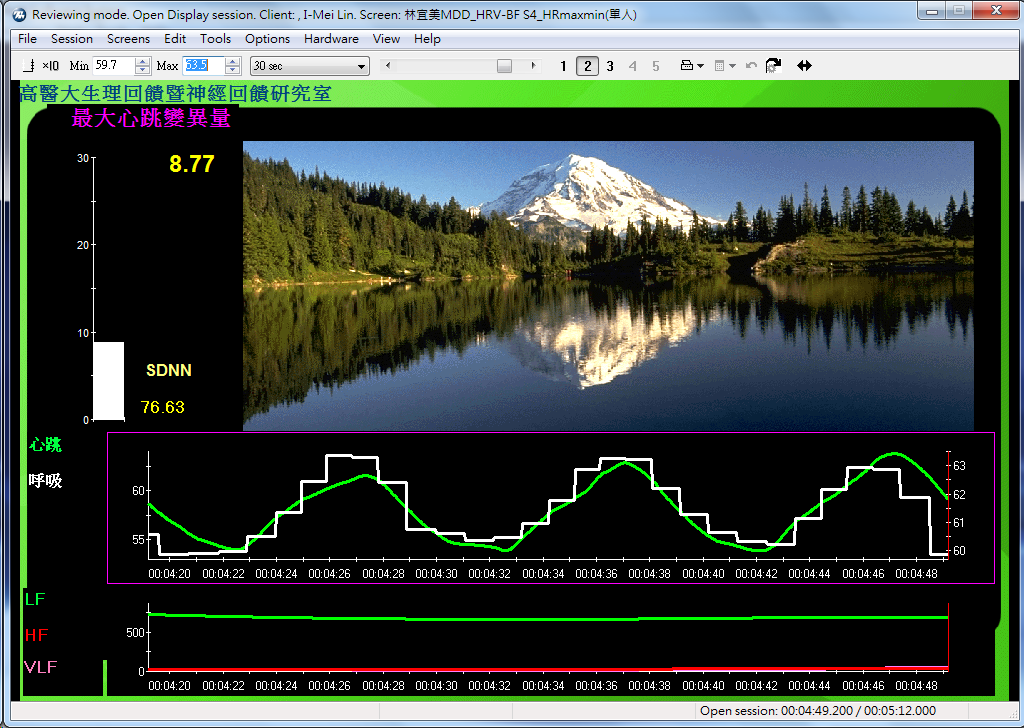Decrease the Max value with down spinner
Viewport: 1024px width, 728px height.
coord(233,71)
